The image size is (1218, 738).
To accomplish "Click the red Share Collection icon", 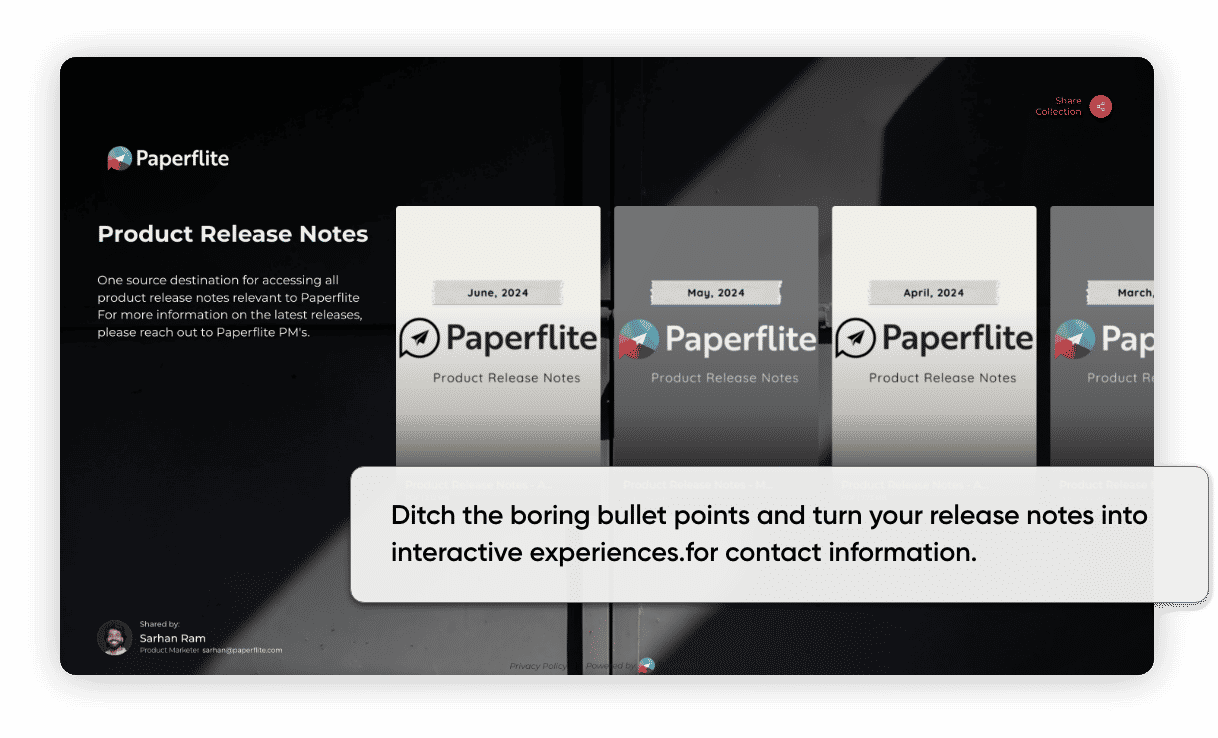I will pyautogui.click(x=1100, y=107).
